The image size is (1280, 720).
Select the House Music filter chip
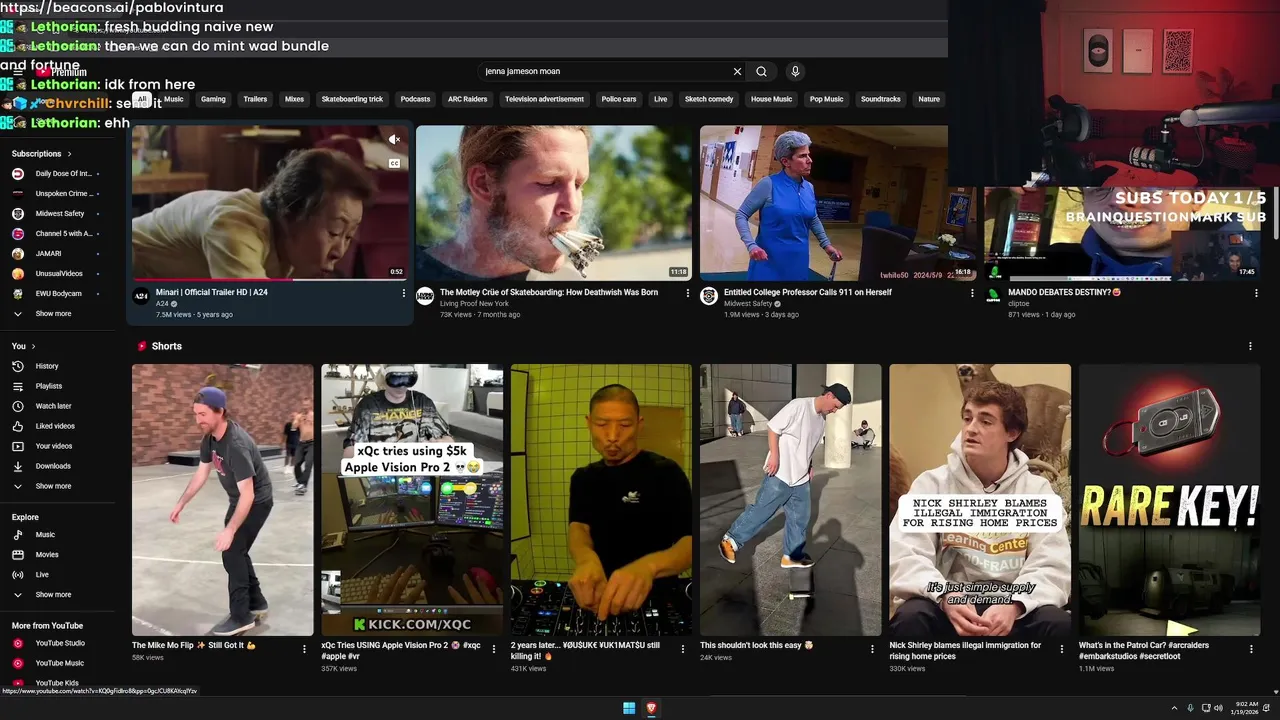771,99
